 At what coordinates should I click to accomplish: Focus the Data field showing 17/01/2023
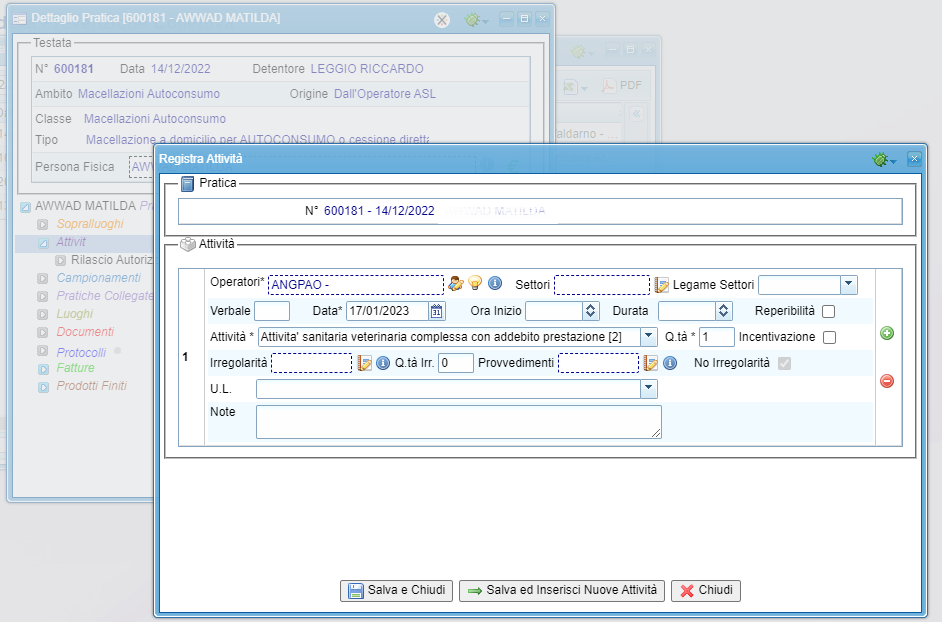(x=388, y=311)
